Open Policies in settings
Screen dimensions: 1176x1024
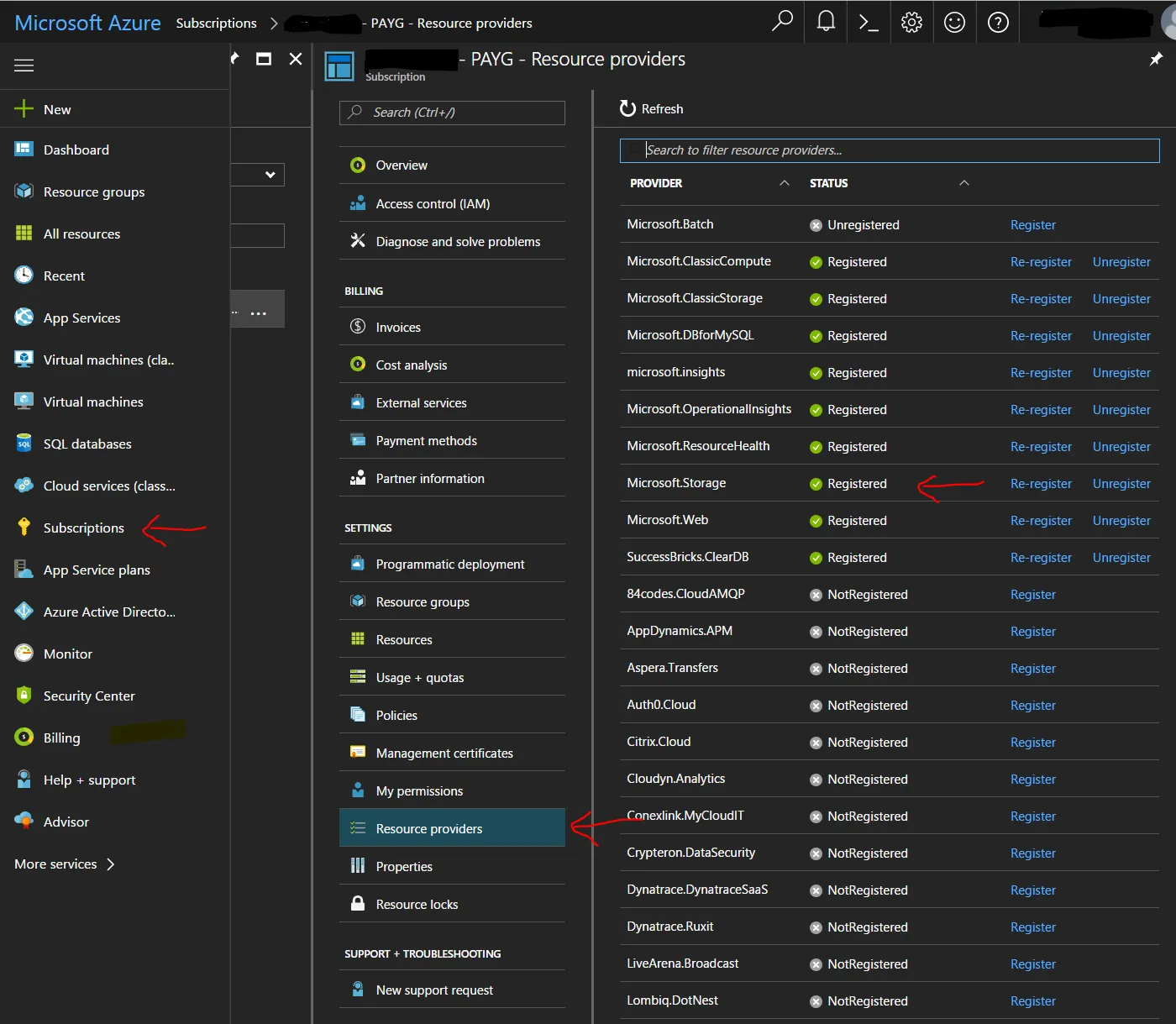point(452,715)
